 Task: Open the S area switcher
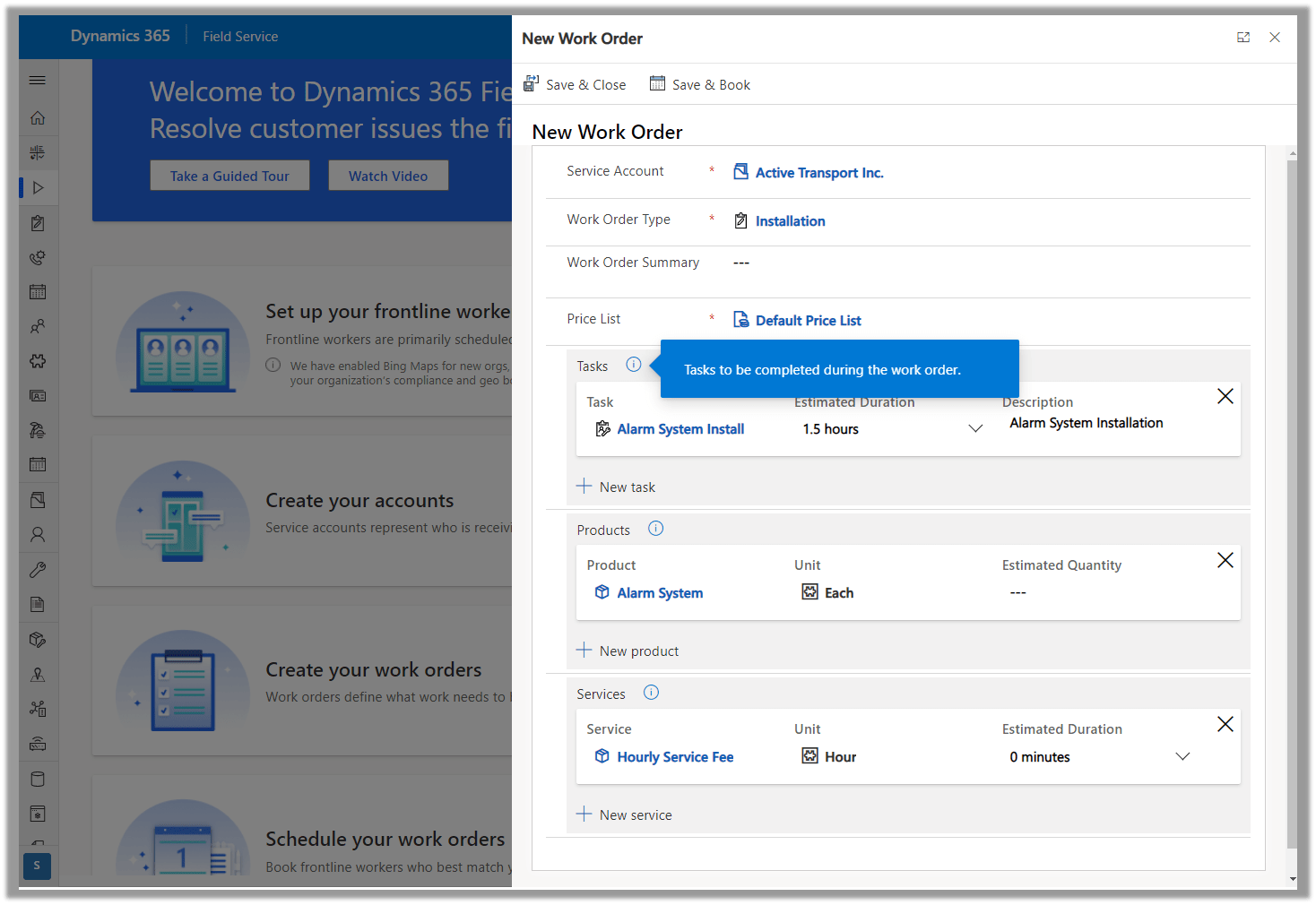(x=37, y=866)
